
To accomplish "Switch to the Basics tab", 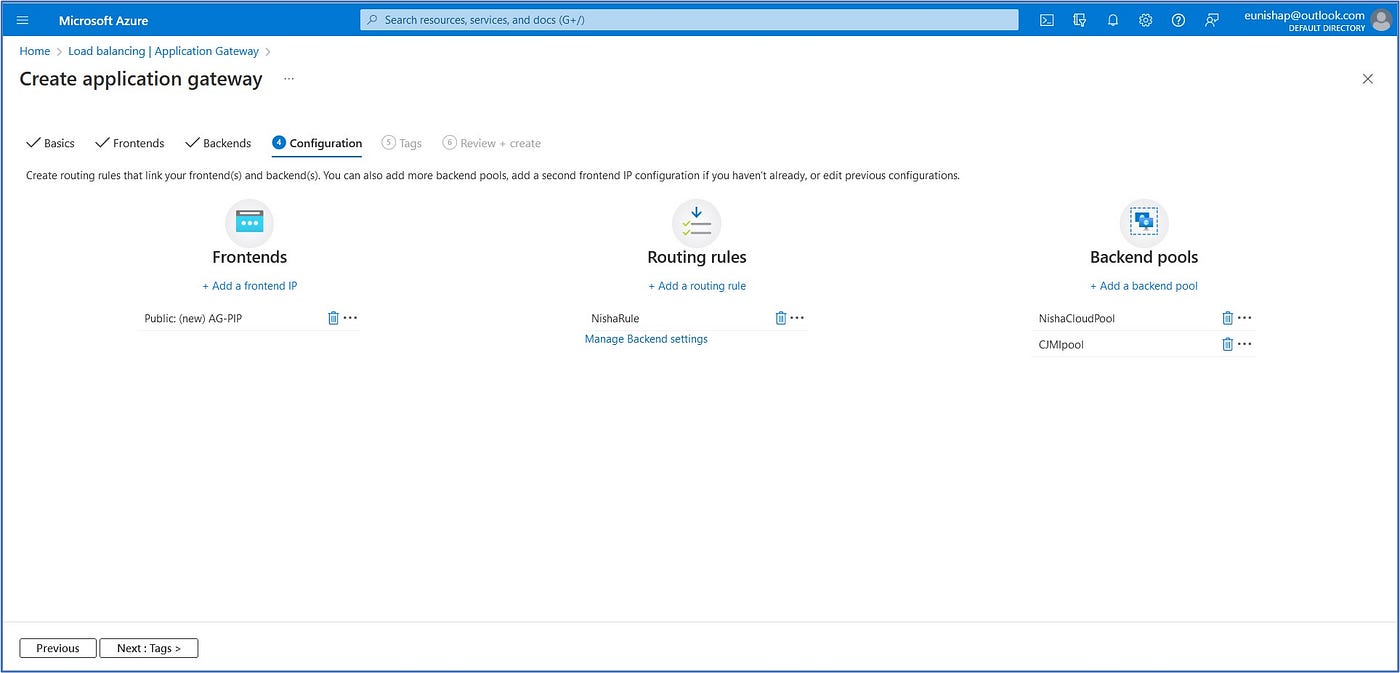I will pyautogui.click(x=57, y=143).
